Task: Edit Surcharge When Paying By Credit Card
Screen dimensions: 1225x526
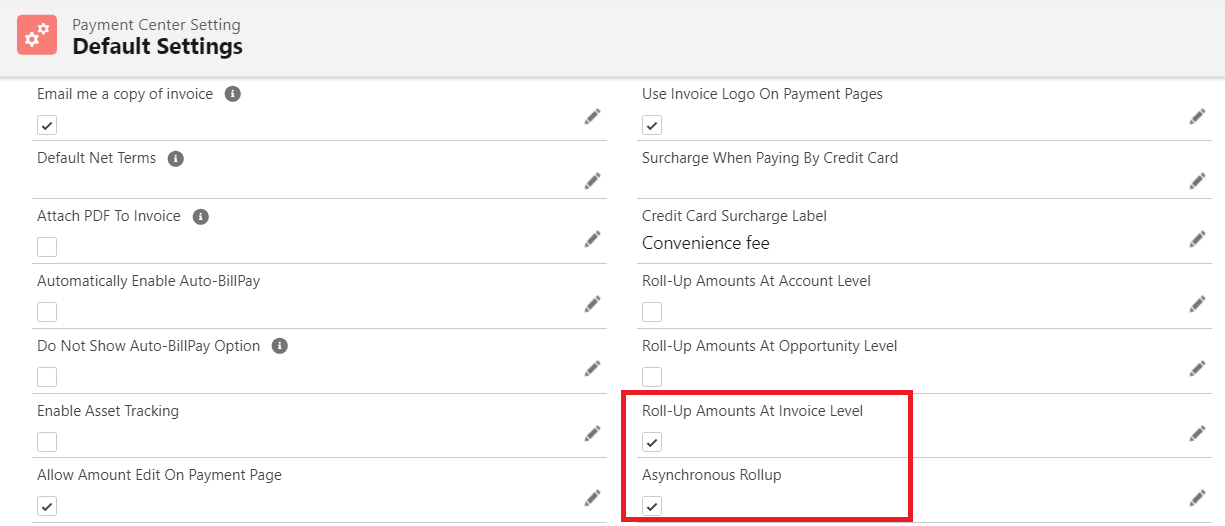Action: pos(1197,181)
